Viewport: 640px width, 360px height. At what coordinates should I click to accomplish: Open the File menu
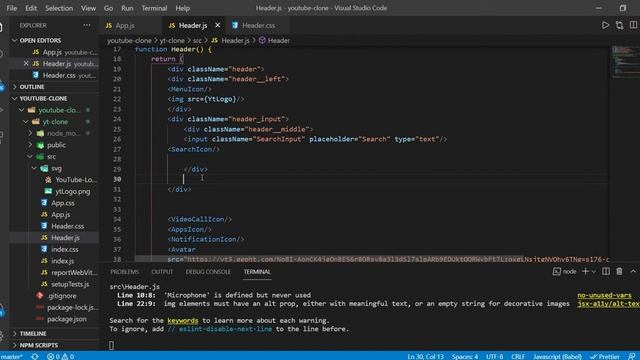coord(12,8)
